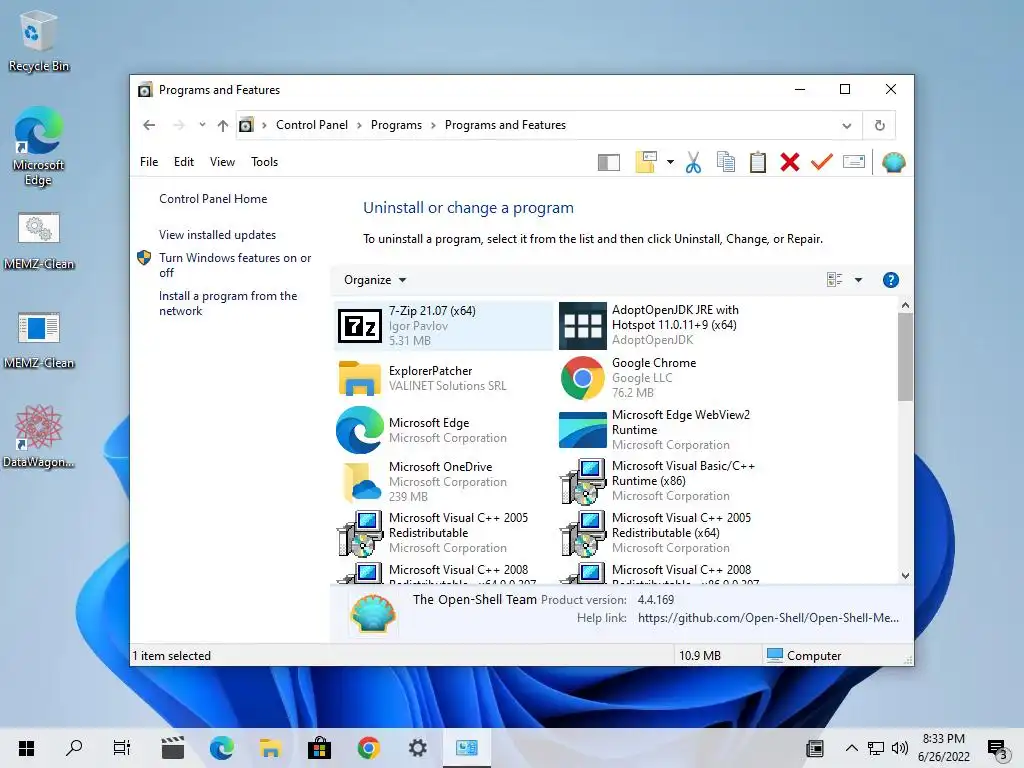The width and height of the screenshot is (1024, 768).
Task: Open the File menu
Action: click(149, 162)
